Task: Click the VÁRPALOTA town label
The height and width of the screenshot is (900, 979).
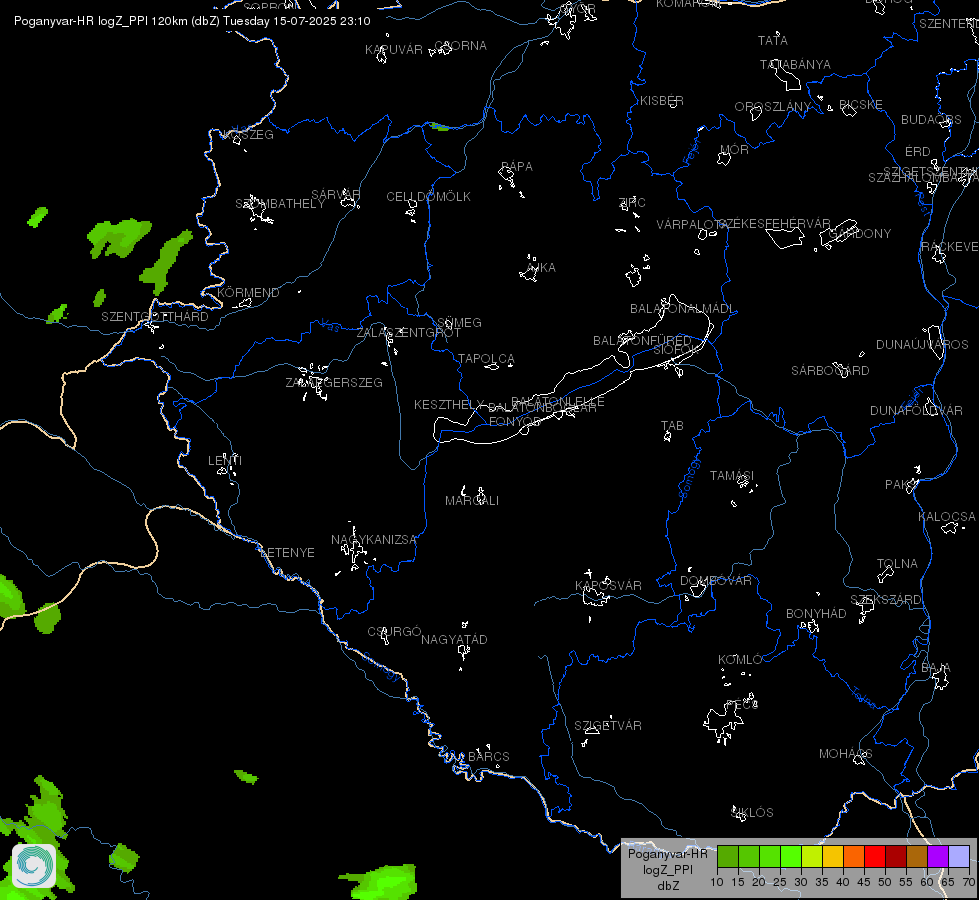Action: (x=690, y=225)
